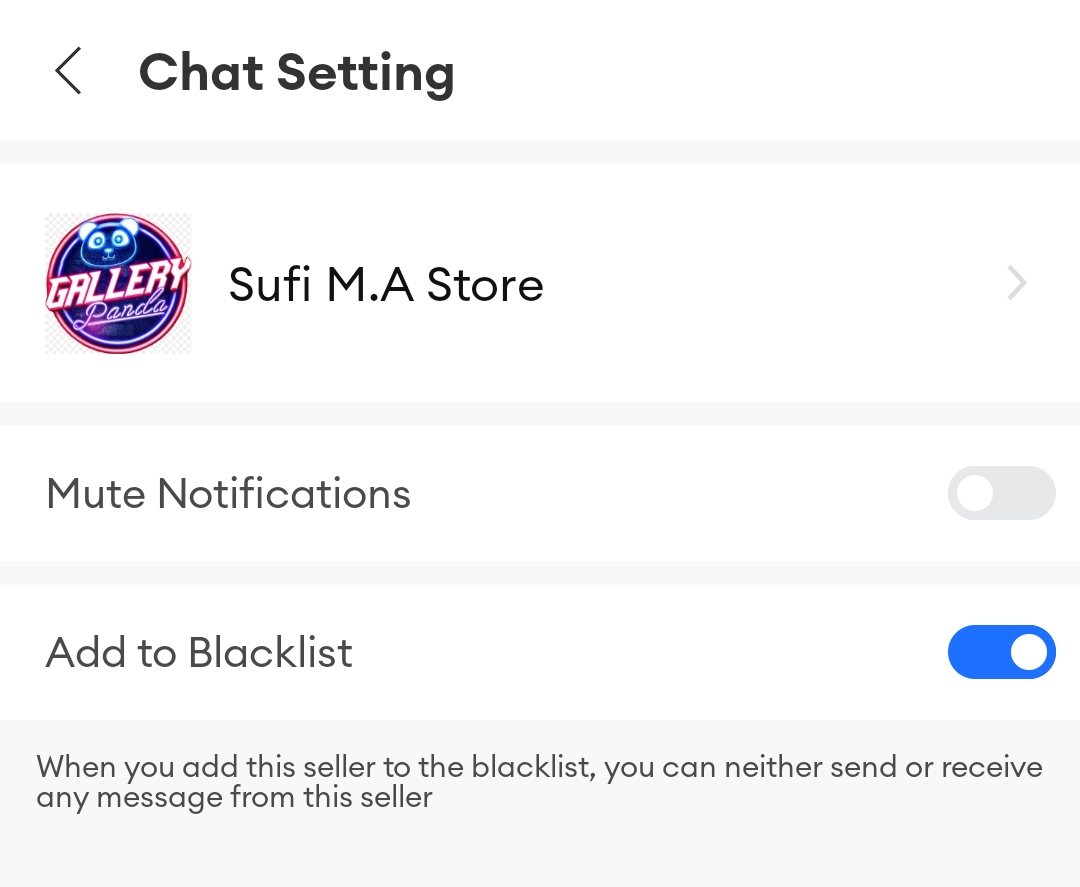The height and width of the screenshot is (887, 1080).
Task: Click the blacklist explanation text
Action: [539, 782]
